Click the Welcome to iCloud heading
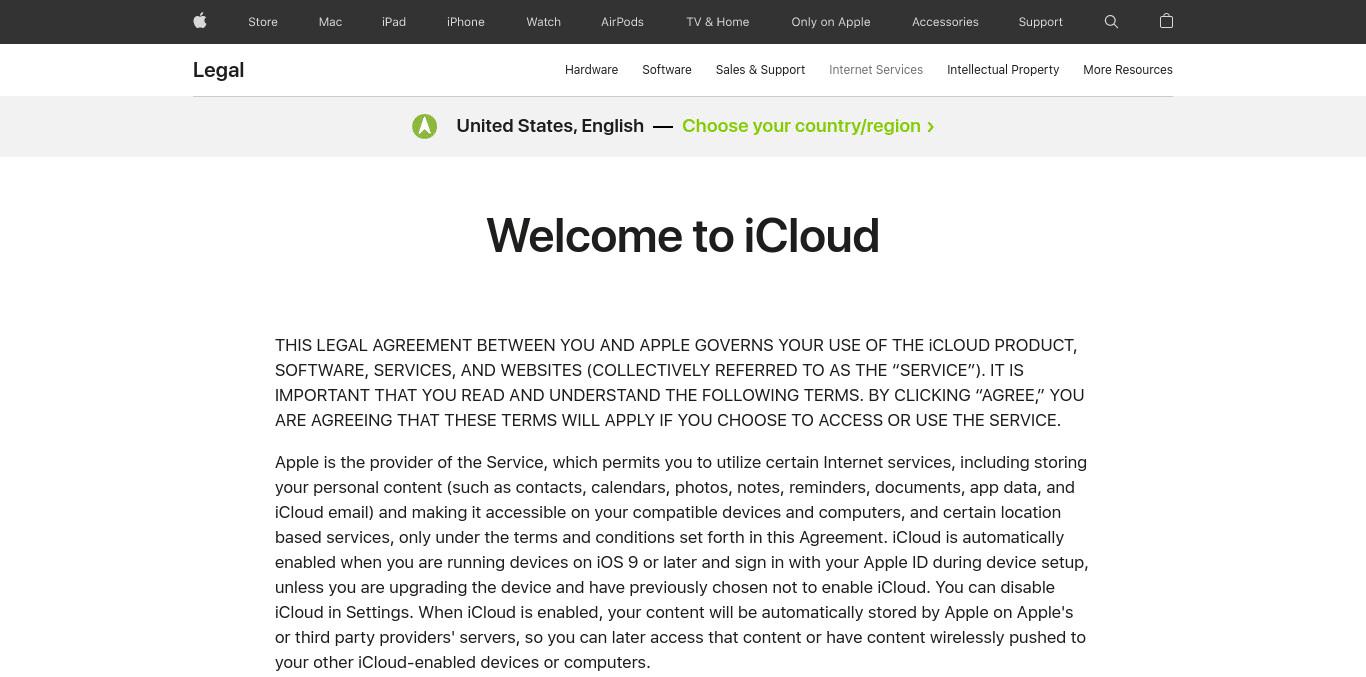The image size is (1366, 677). click(x=683, y=236)
